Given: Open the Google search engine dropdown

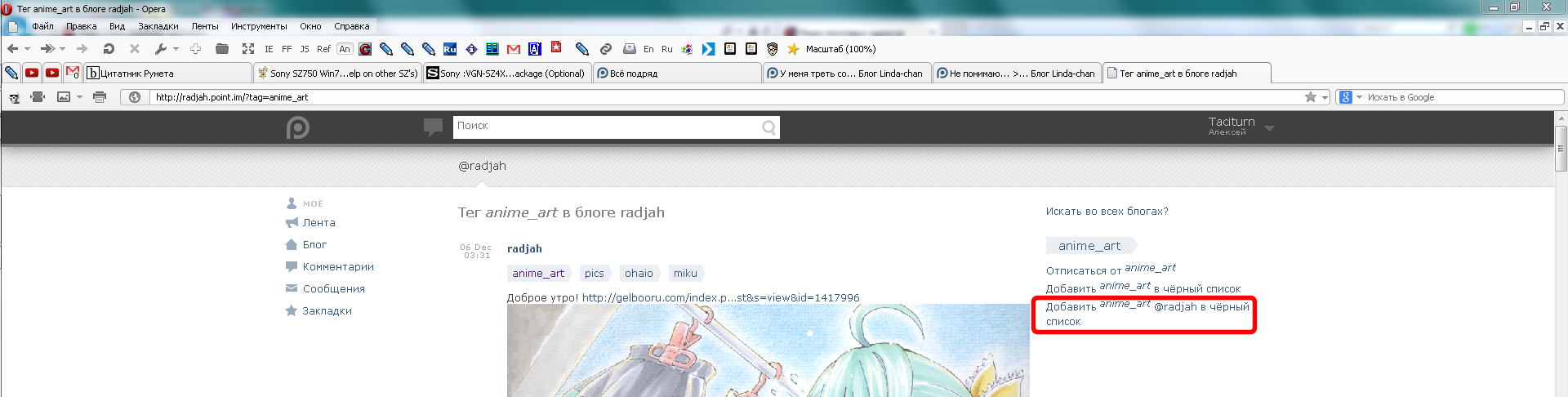Looking at the screenshot, I should click(x=1359, y=97).
